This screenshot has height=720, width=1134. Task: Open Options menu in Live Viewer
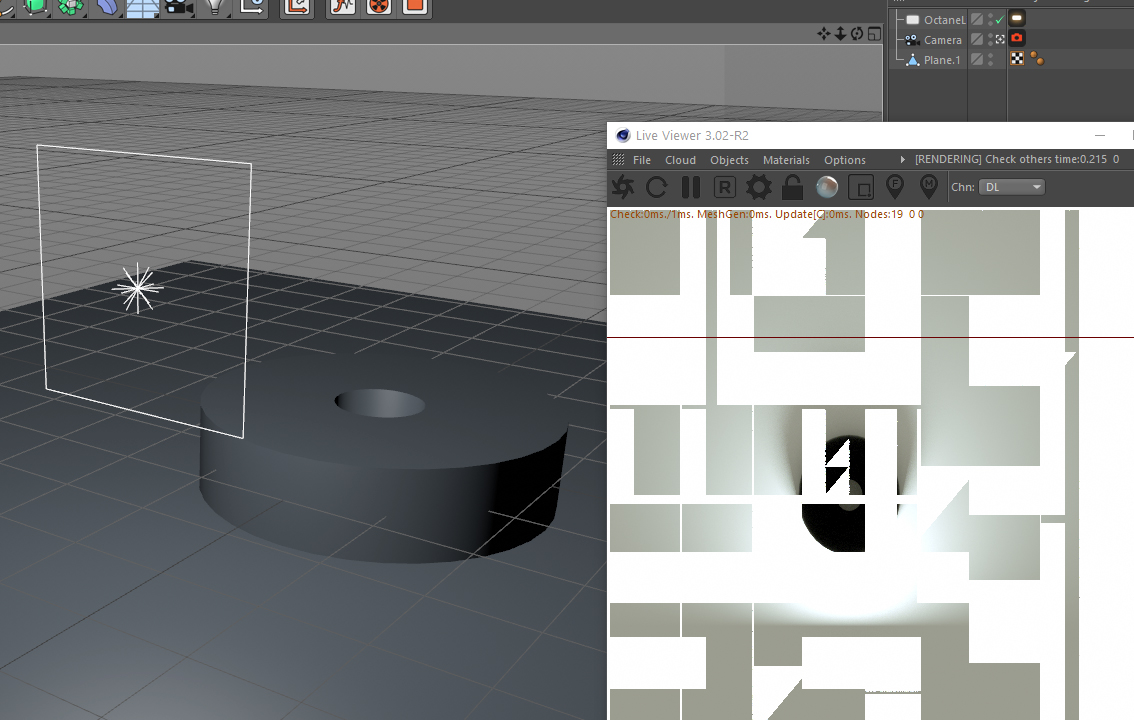[x=845, y=160]
